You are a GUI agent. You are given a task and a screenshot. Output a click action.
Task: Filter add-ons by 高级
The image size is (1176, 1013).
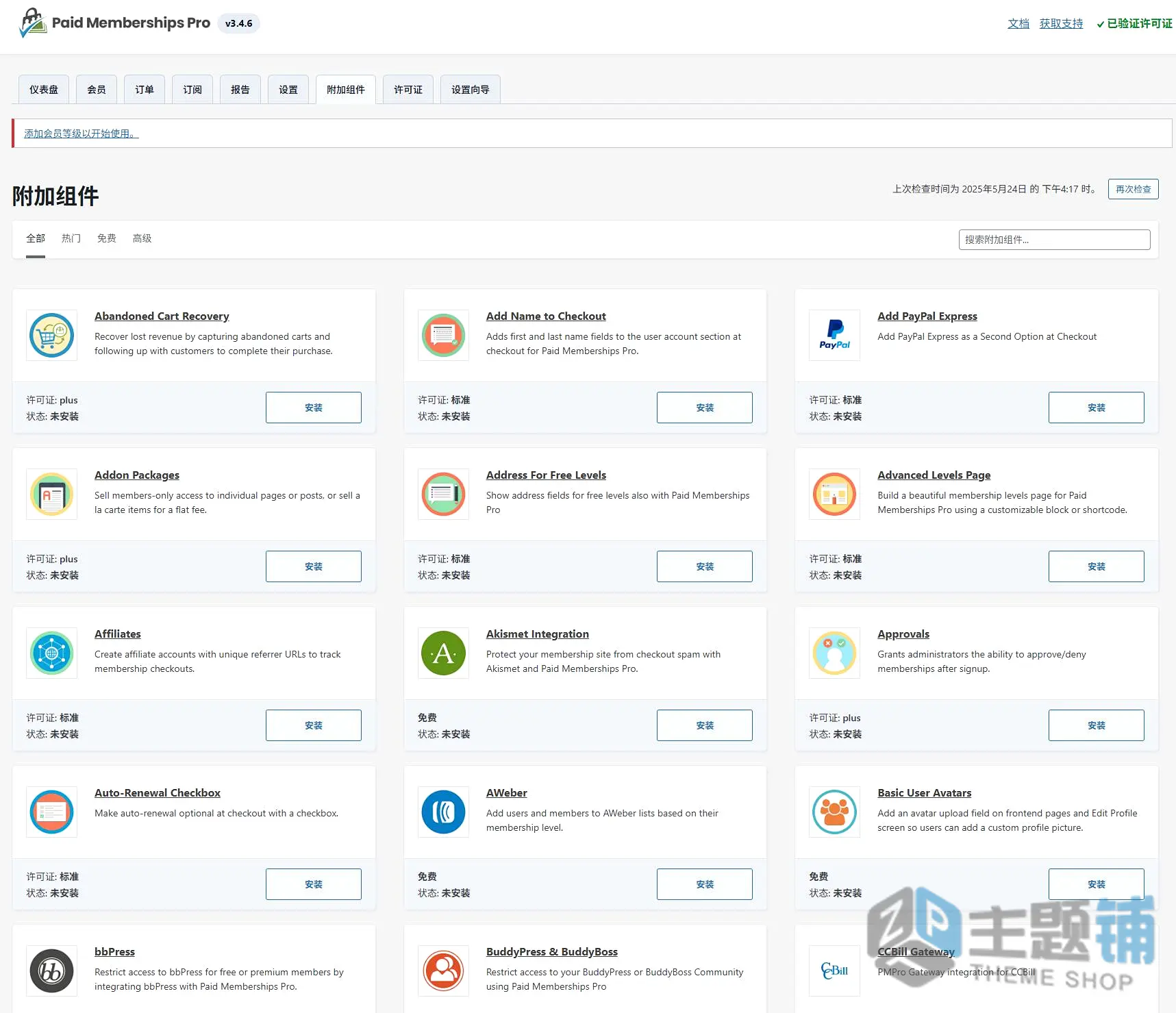142,238
